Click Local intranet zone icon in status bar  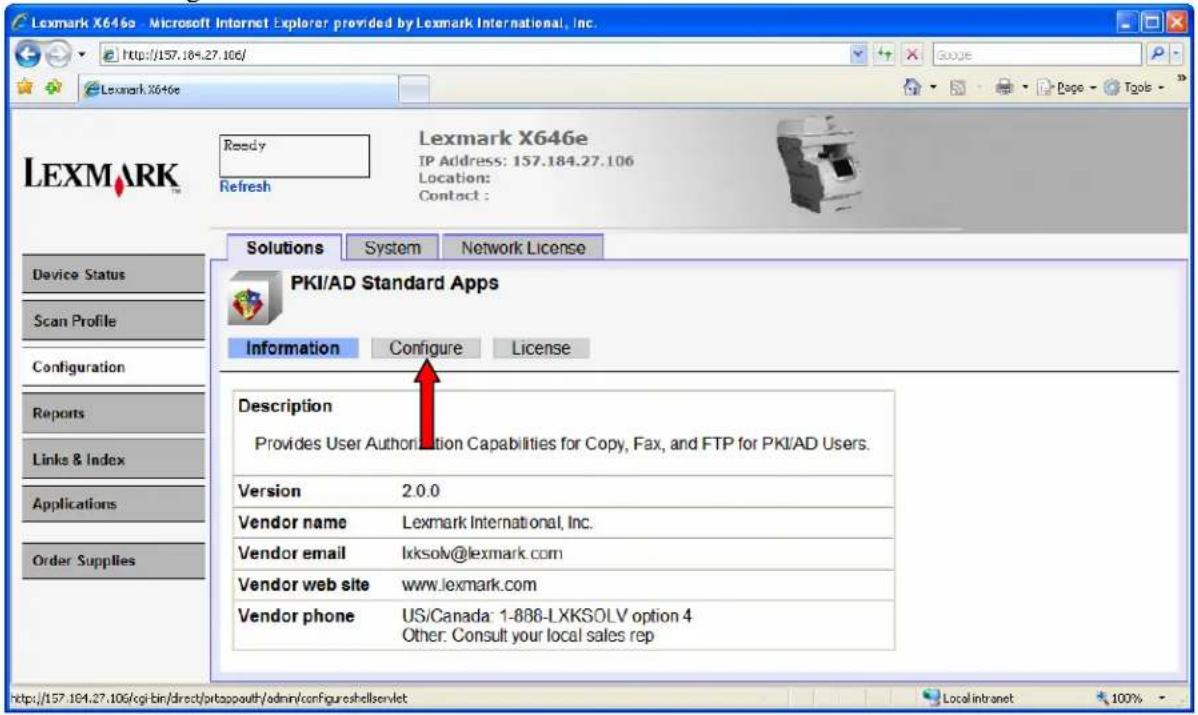[931, 697]
